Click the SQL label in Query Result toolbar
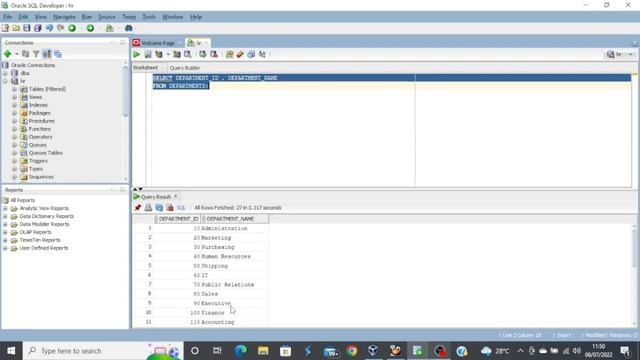This screenshot has width=640, height=360. click(x=181, y=208)
